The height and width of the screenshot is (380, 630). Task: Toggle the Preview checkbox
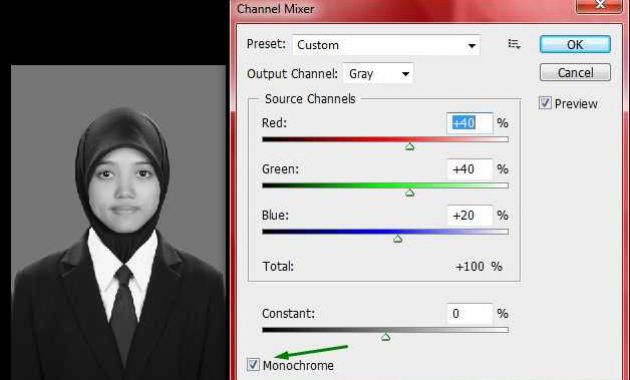[x=545, y=103]
